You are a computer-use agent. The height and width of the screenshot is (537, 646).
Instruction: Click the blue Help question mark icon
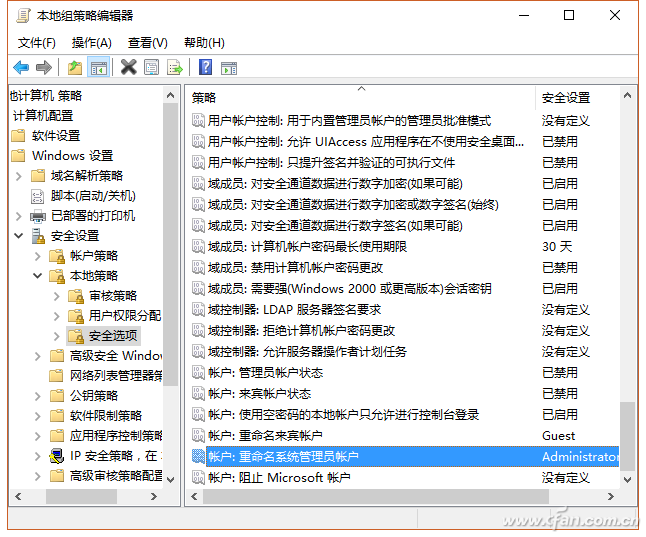point(205,67)
